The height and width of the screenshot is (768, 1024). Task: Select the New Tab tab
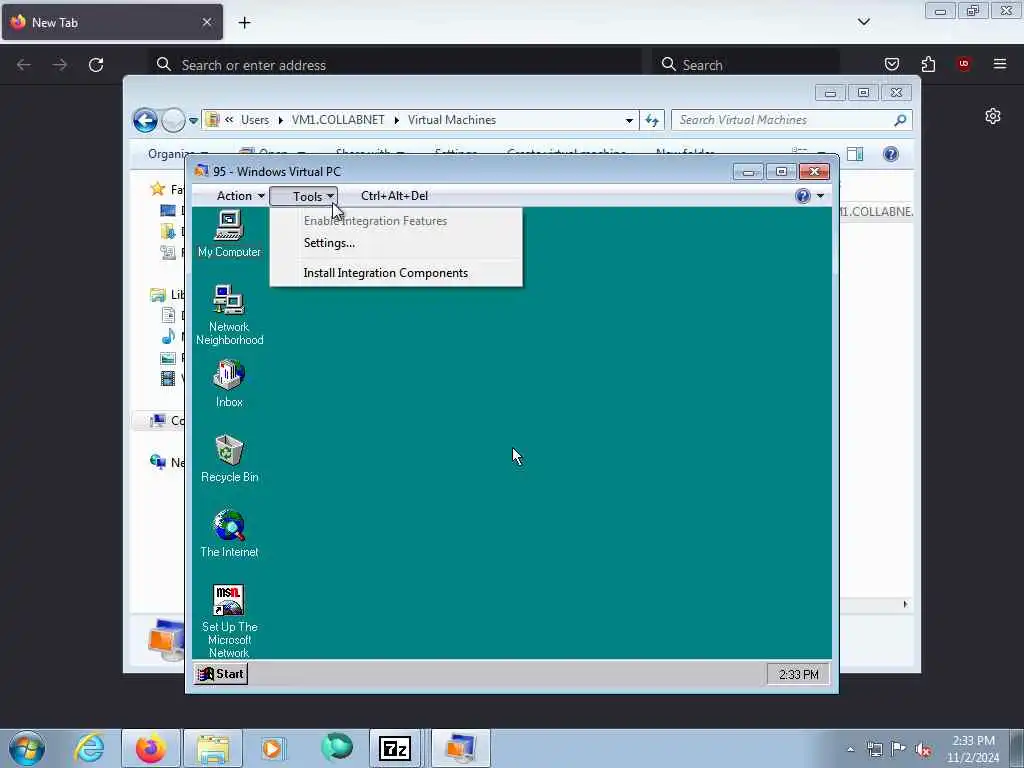[x=112, y=23]
